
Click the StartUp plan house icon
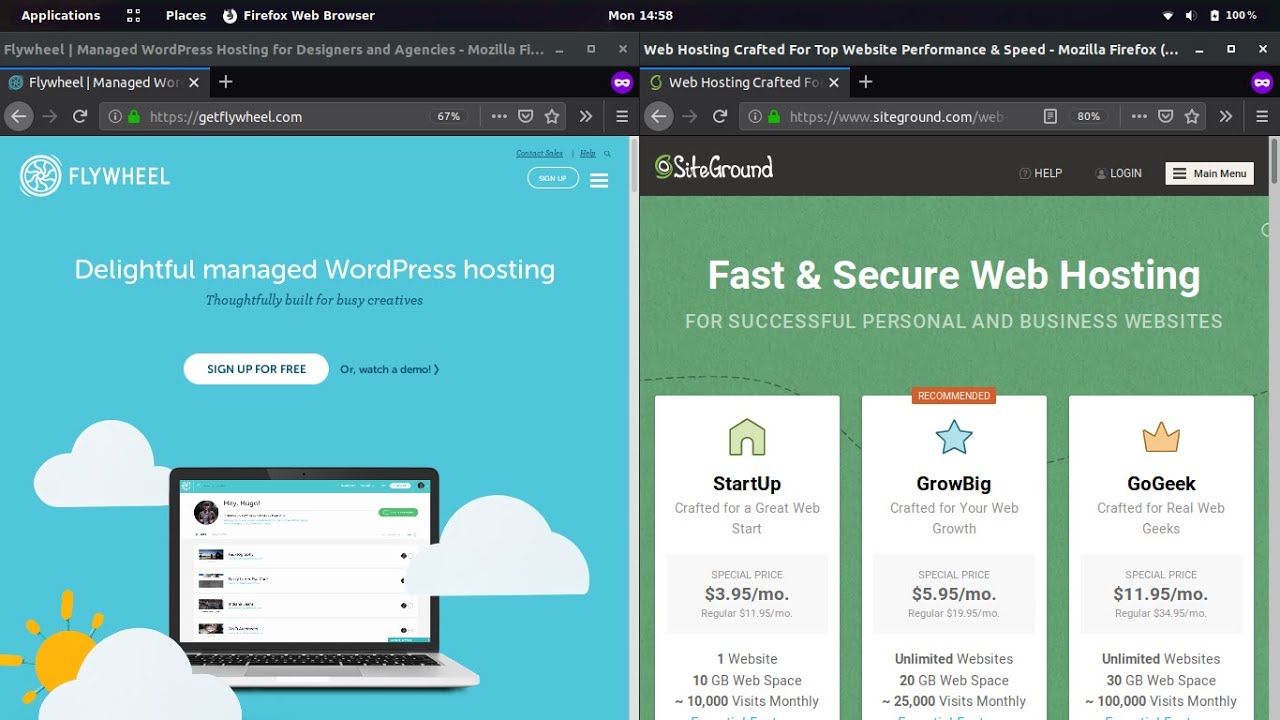pos(747,437)
